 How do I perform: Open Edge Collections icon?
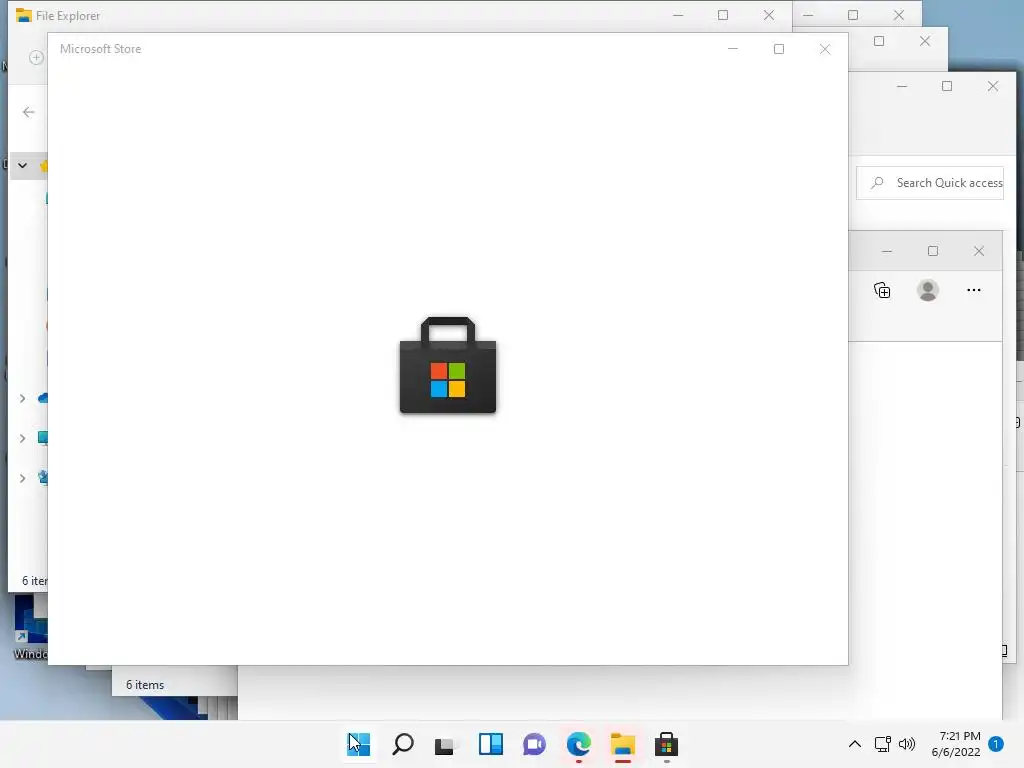[882, 290]
